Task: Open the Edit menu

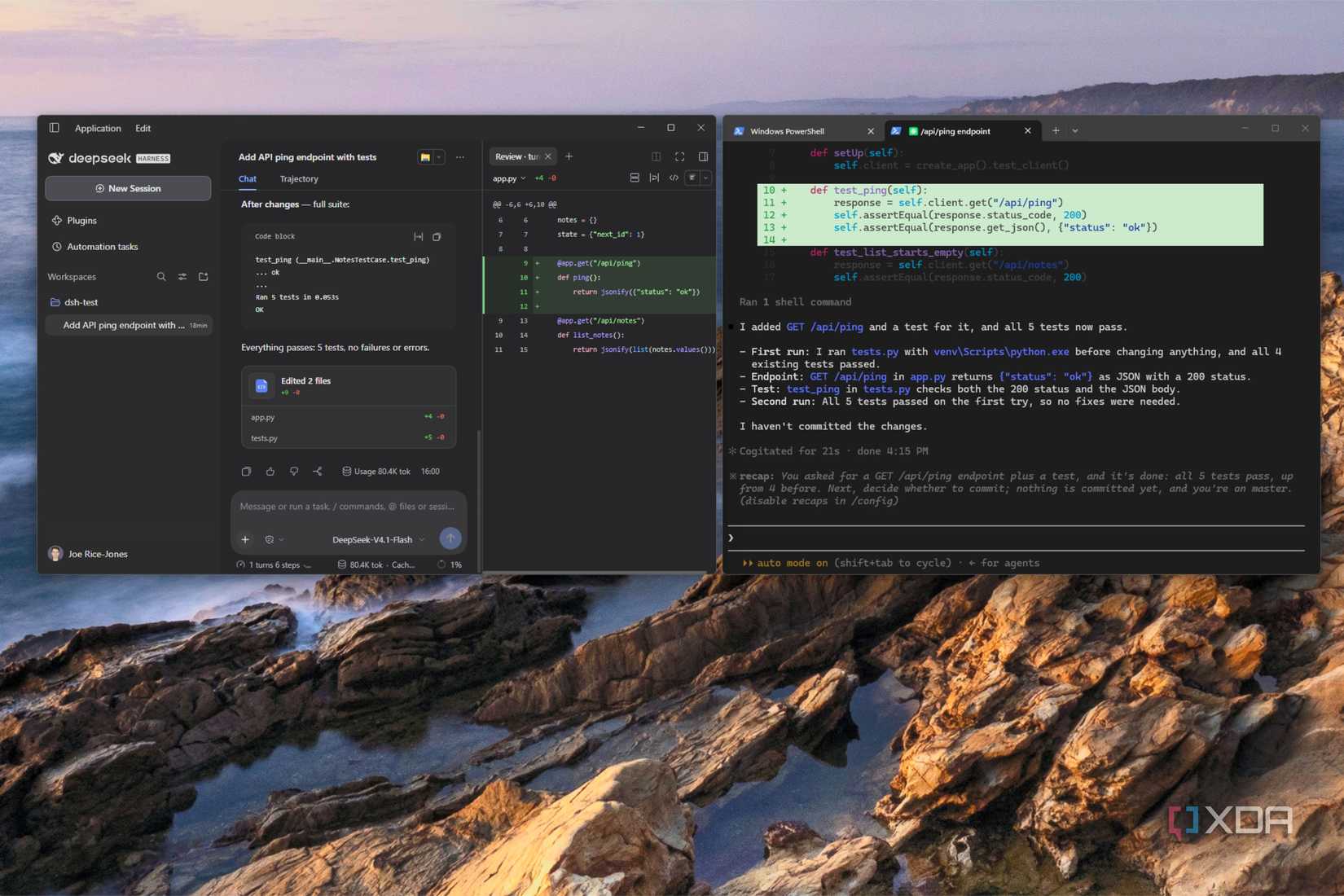Action: [x=143, y=128]
